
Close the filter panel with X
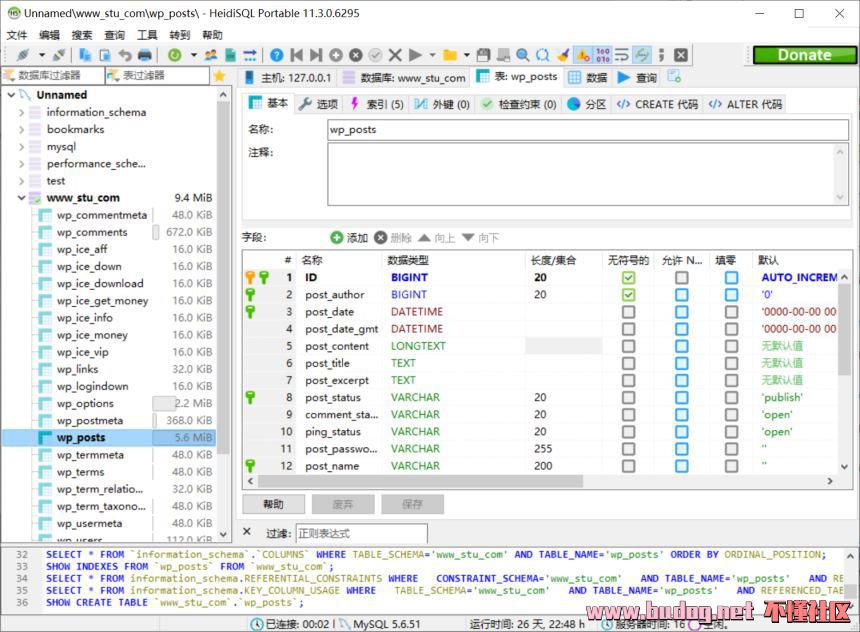247,532
